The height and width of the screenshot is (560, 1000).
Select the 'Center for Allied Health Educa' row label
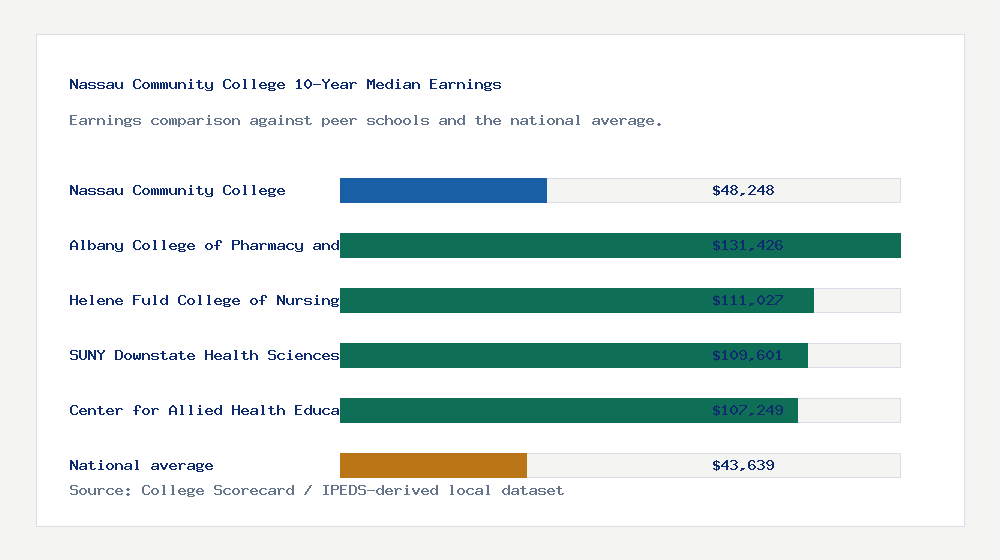[x=204, y=410]
